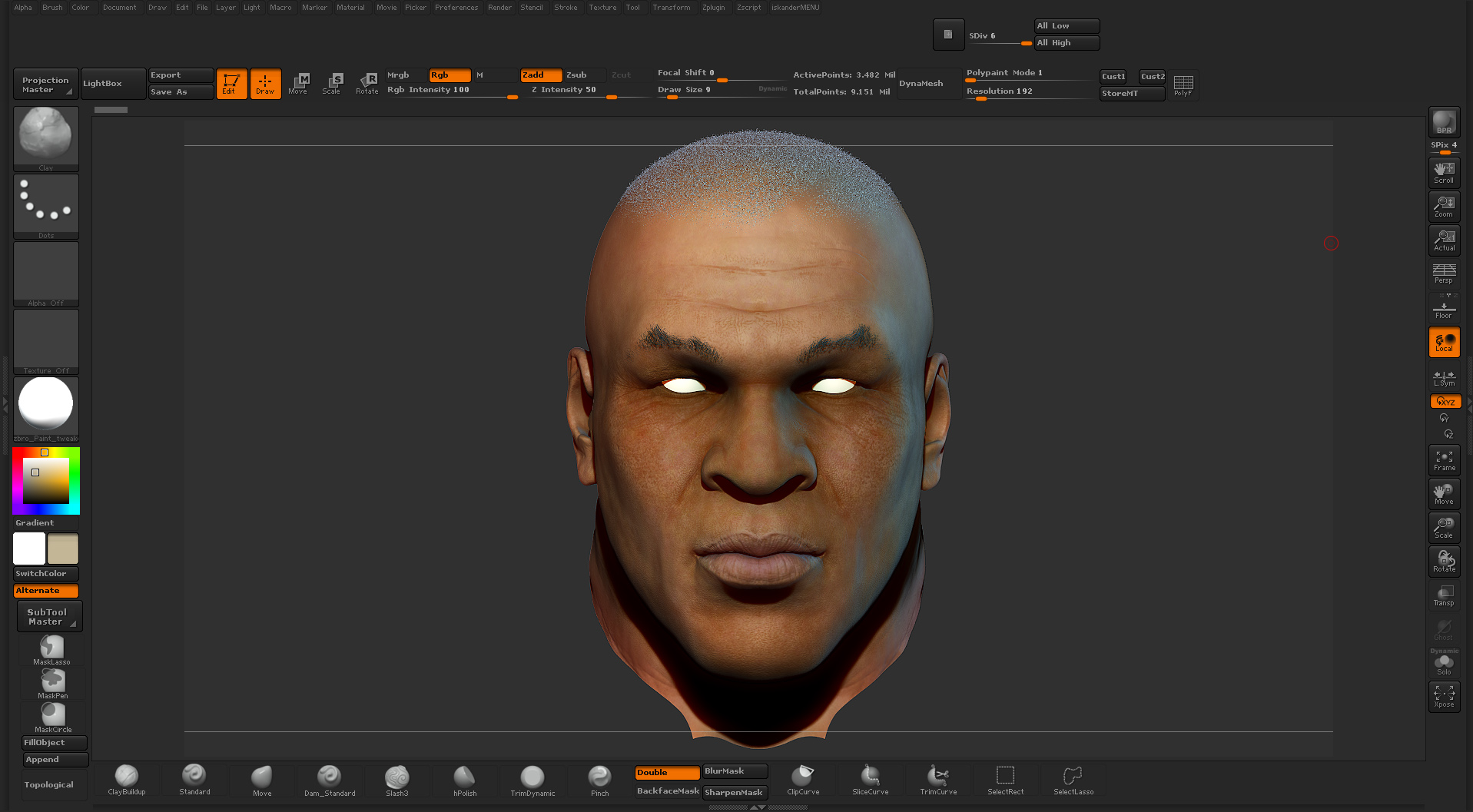
Task: Pick the TrimDynamic brush
Action: (532, 779)
